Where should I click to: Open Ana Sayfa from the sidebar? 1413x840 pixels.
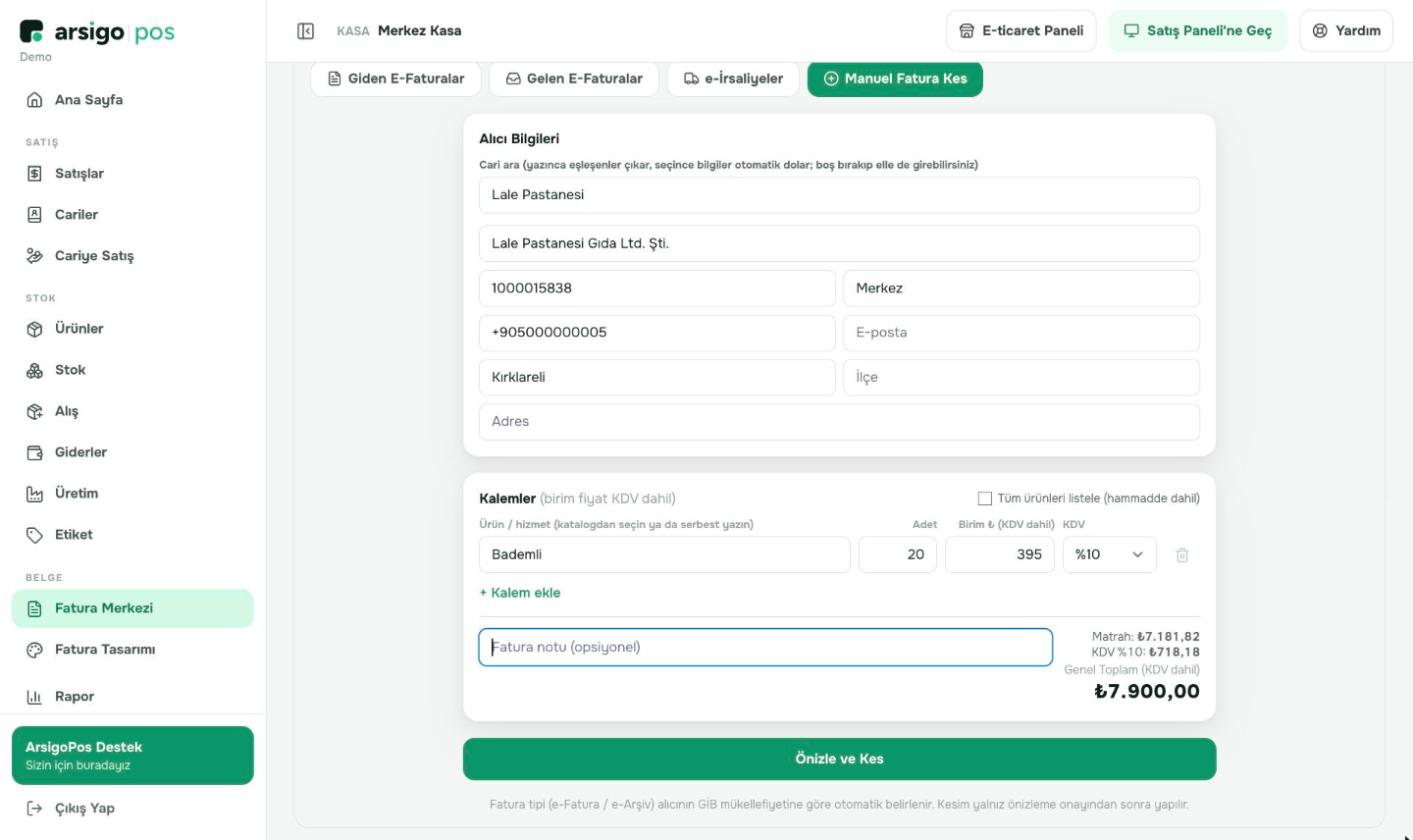pyautogui.click(x=133, y=100)
